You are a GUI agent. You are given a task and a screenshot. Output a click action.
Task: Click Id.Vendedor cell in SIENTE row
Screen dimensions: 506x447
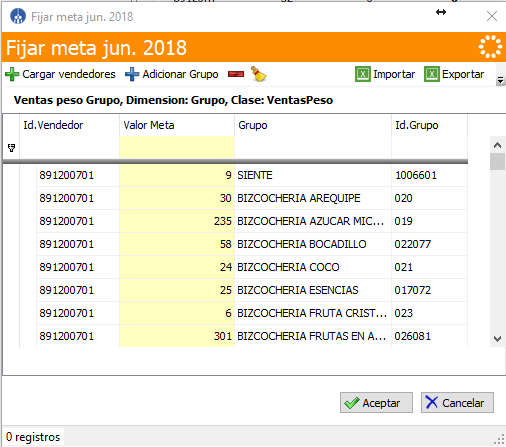[78, 175]
